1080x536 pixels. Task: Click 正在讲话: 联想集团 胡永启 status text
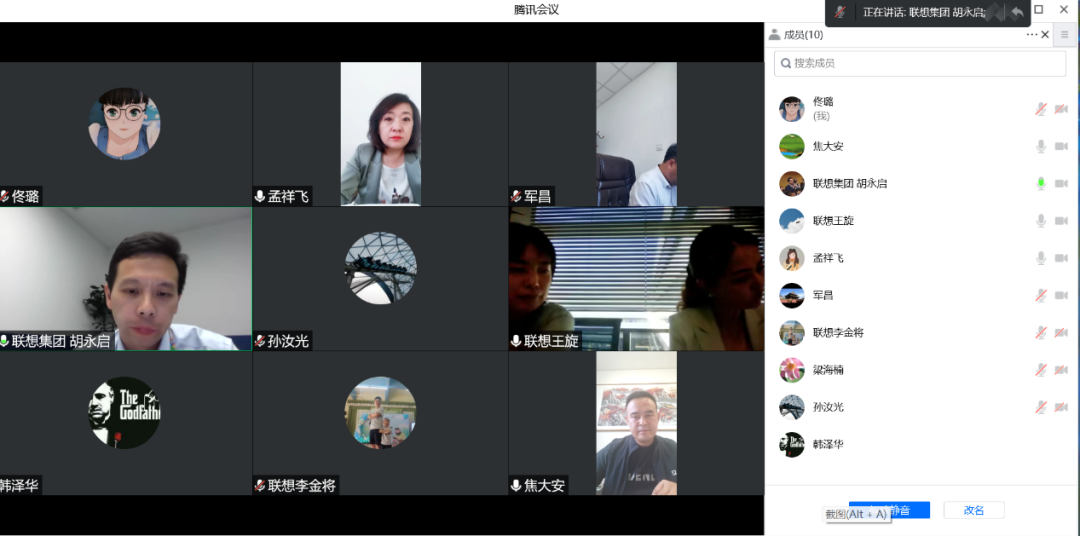[x=925, y=12]
